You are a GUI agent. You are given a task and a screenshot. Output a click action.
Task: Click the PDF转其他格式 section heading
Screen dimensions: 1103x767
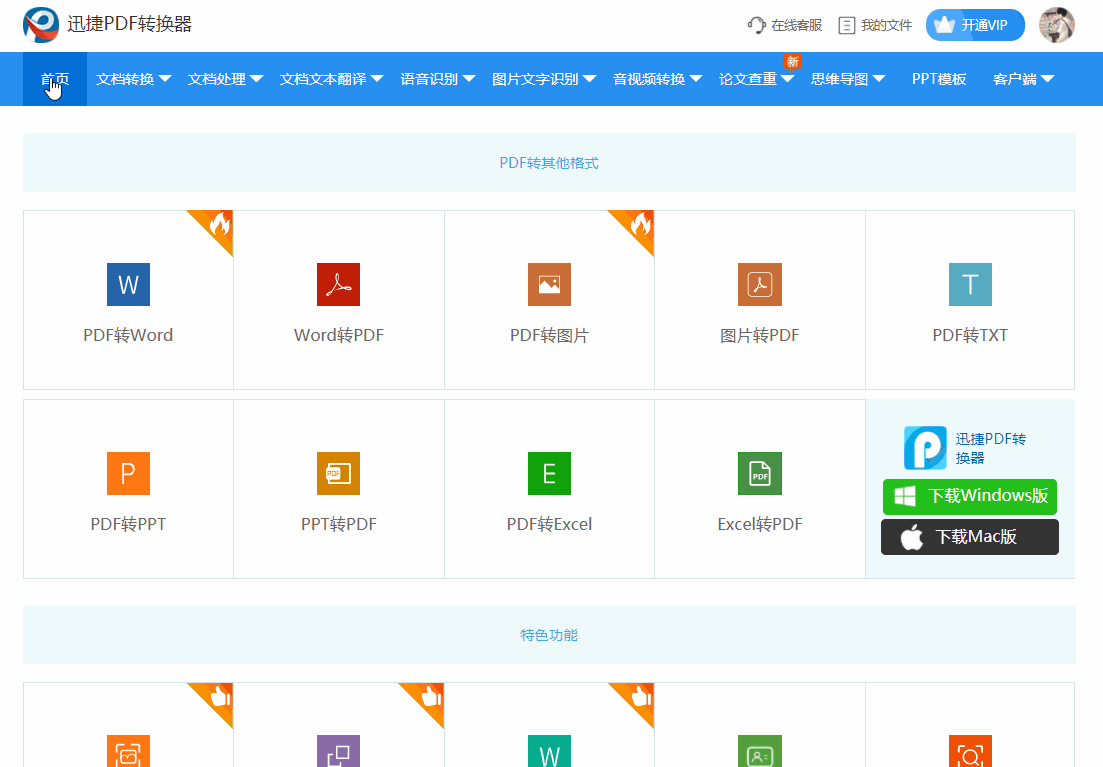549,163
